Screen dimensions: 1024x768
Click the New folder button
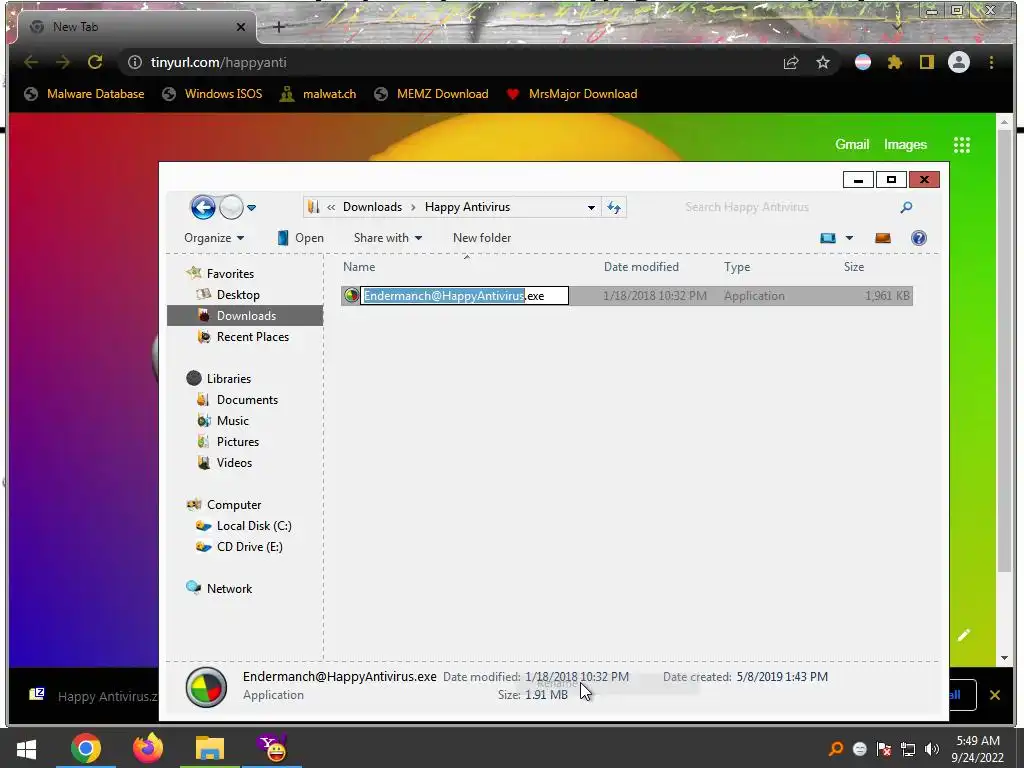[482, 238]
